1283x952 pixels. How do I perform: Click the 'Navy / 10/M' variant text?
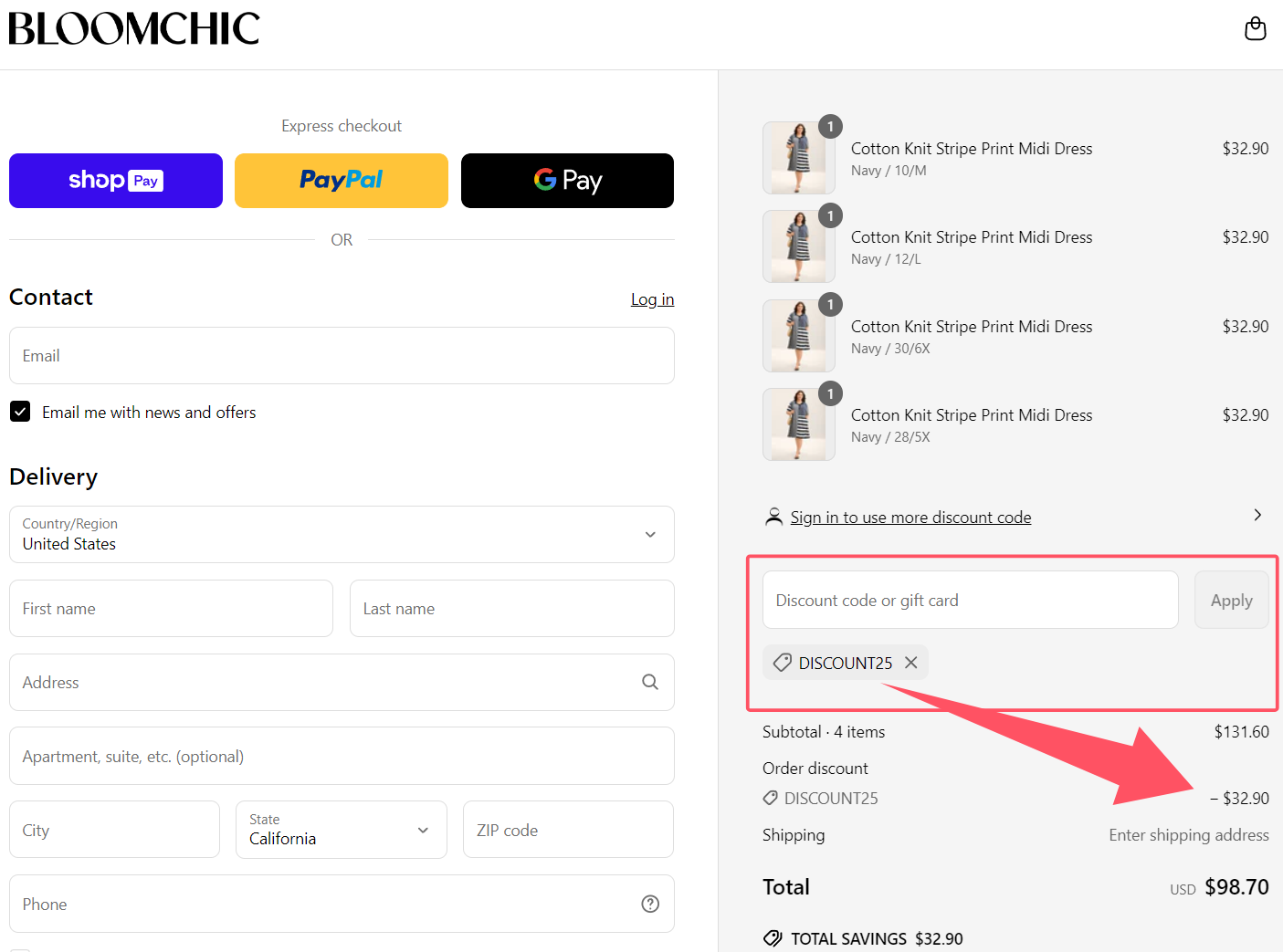click(x=889, y=170)
